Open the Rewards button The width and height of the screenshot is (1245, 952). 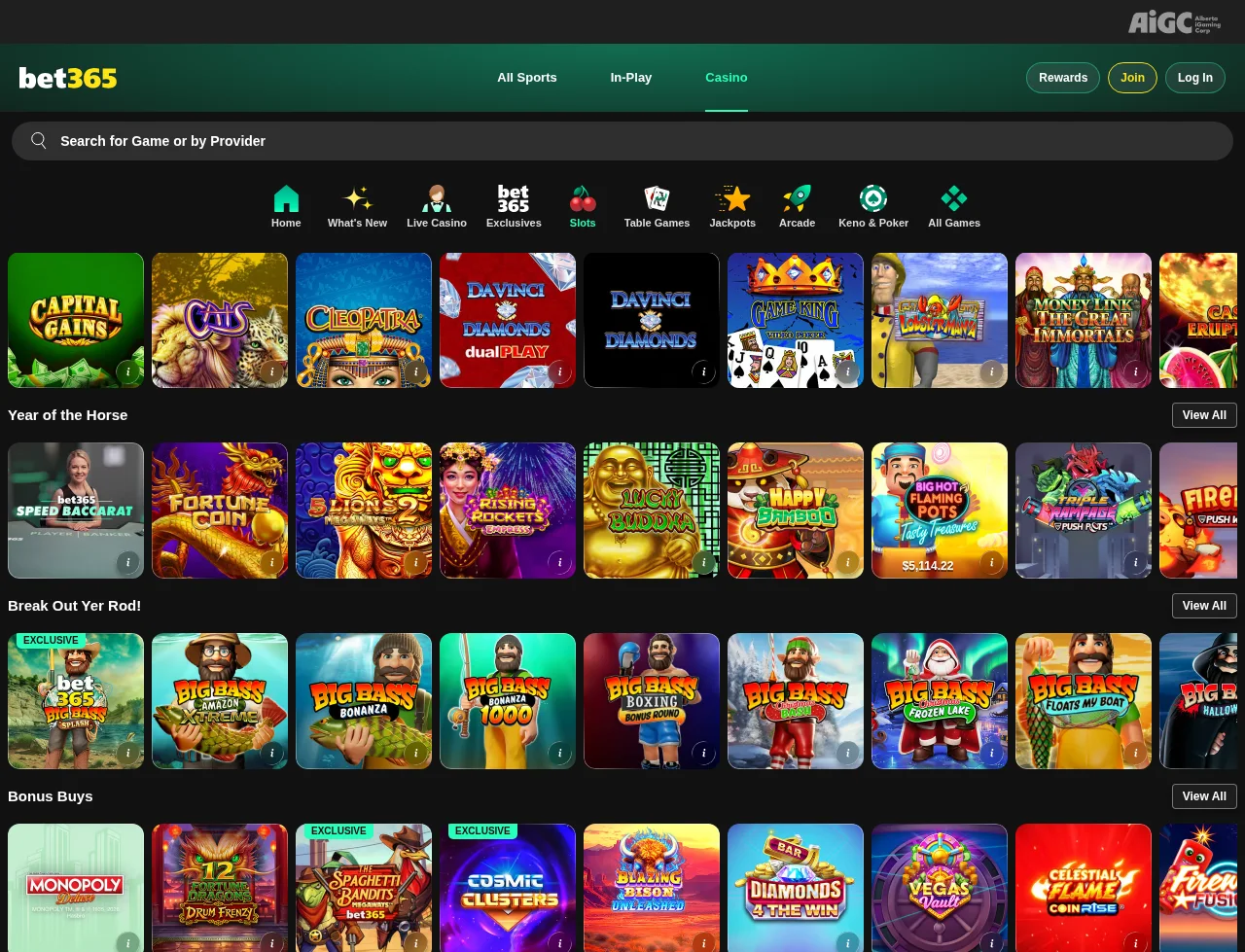pyautogui.click(x=1063, y=78)
